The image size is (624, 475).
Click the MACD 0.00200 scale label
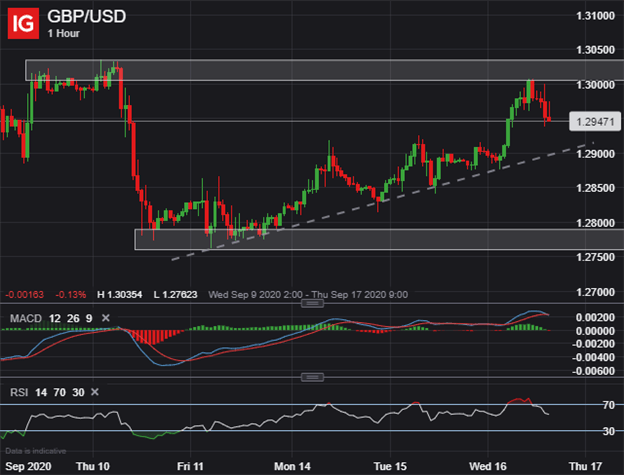click(595, 317)
